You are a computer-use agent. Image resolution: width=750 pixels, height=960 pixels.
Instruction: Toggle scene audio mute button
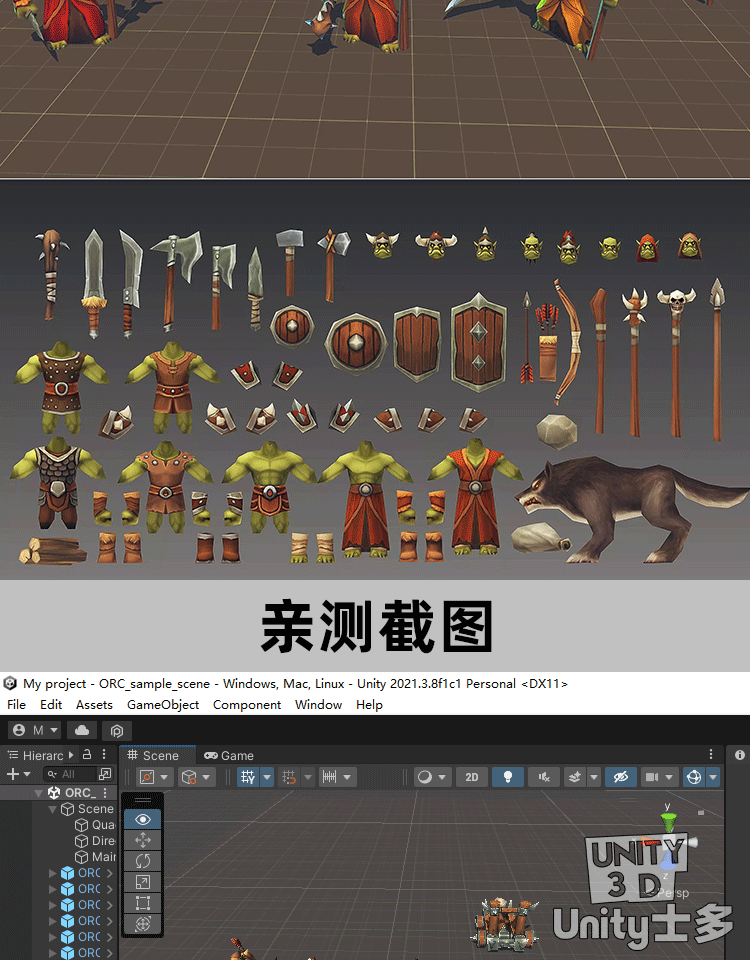(544, 777)
